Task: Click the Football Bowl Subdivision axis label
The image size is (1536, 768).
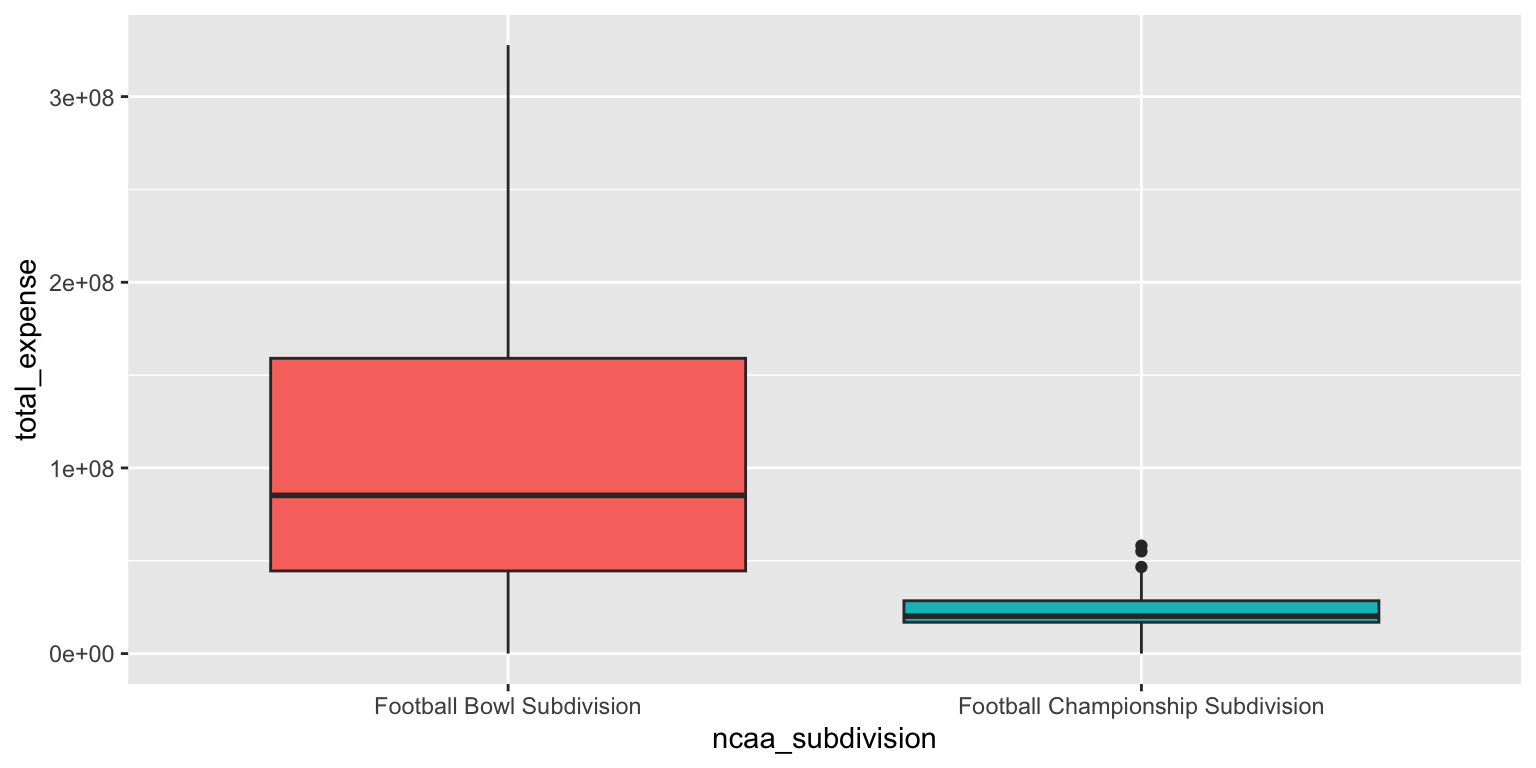Action: point(507,707)
